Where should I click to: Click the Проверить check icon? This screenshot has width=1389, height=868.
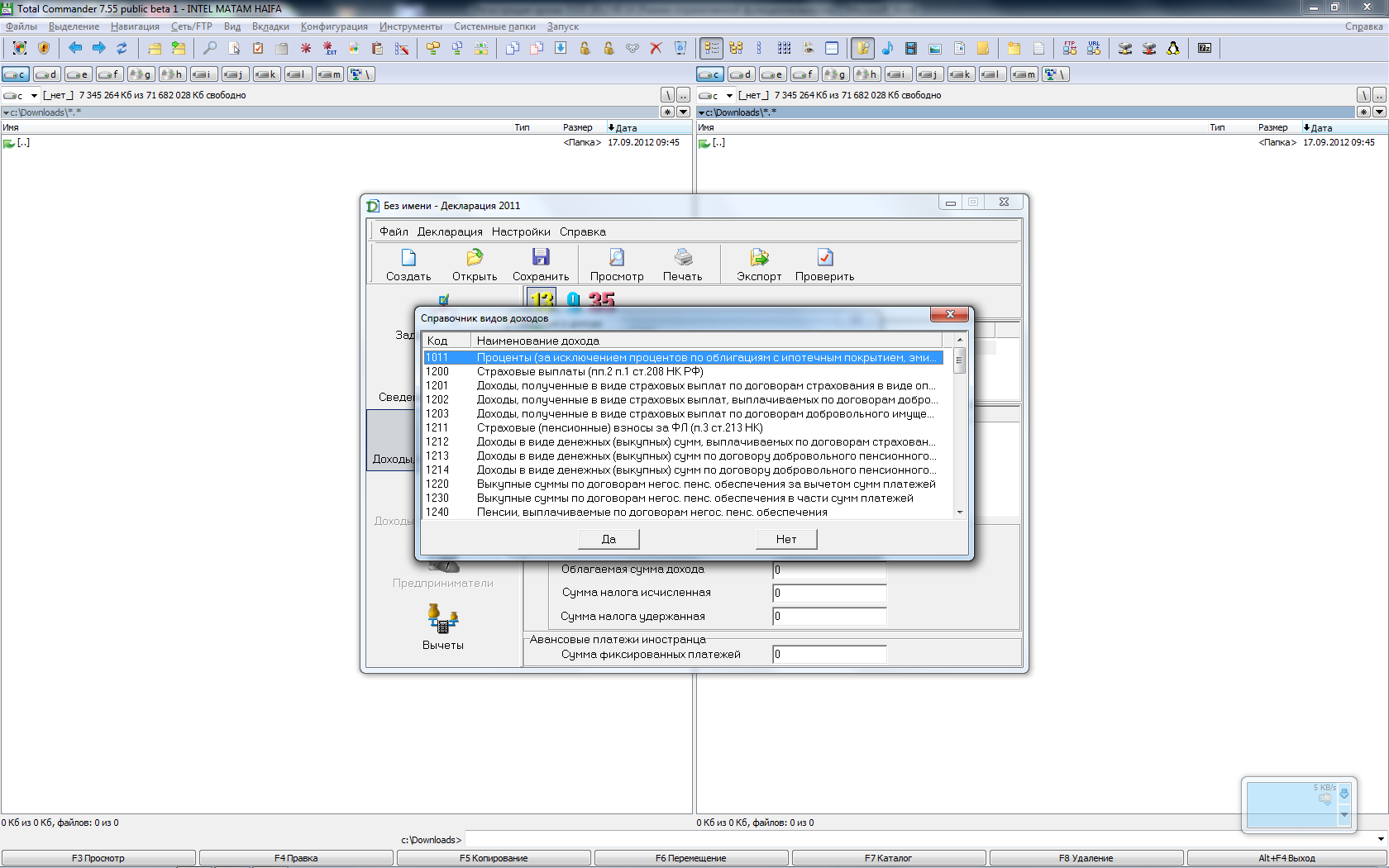click(x=825, y=258)
